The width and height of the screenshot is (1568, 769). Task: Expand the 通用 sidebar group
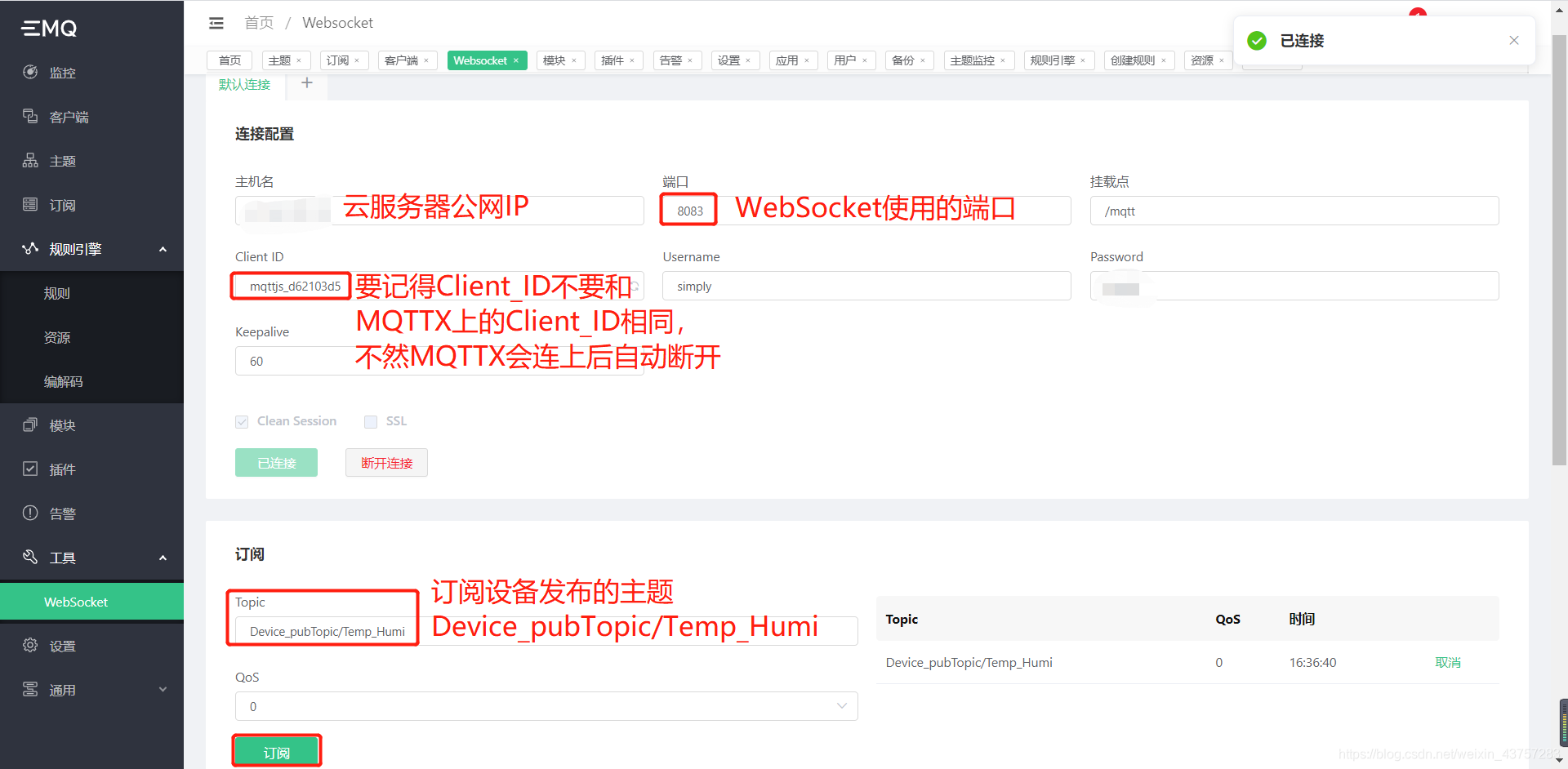point(163,690)
